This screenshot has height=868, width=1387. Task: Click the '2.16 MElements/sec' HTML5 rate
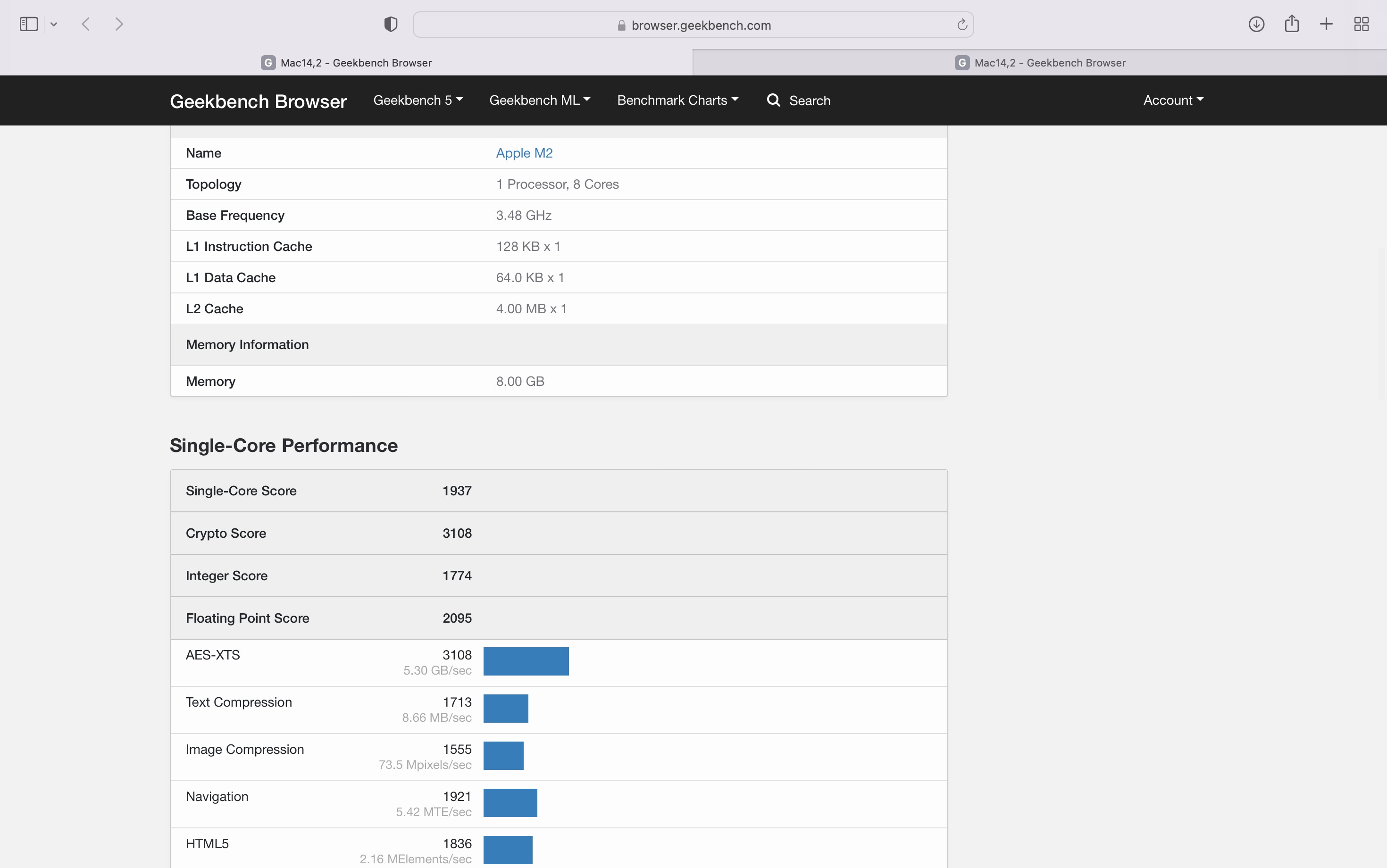416,859
